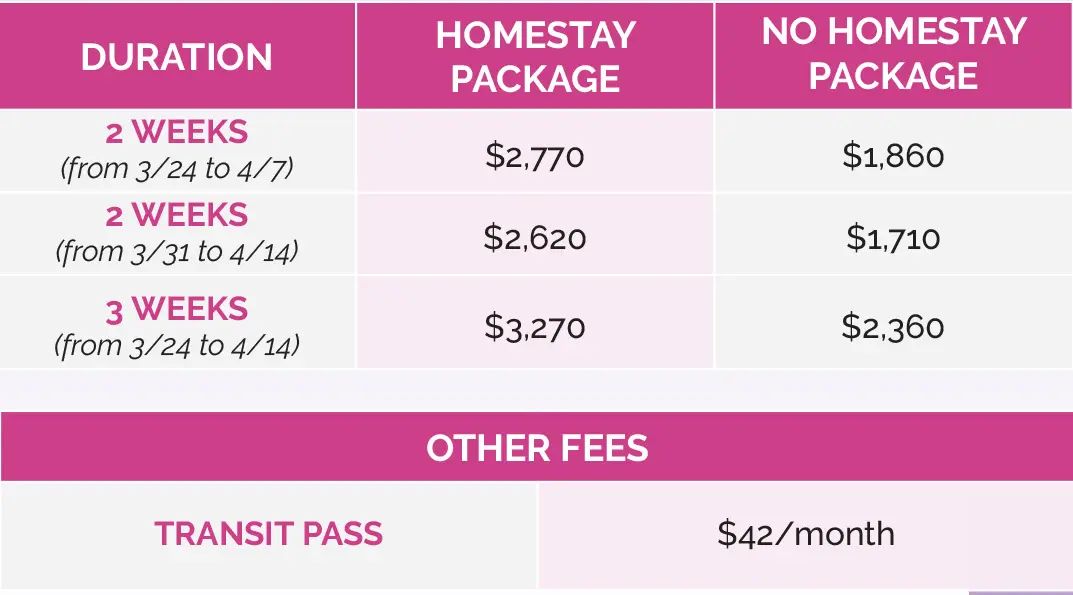The height and width of the screenshot is (595, 1073).
Task: Click 2 WEEKS label above 3/31 dates
Action: coord(177,215)
